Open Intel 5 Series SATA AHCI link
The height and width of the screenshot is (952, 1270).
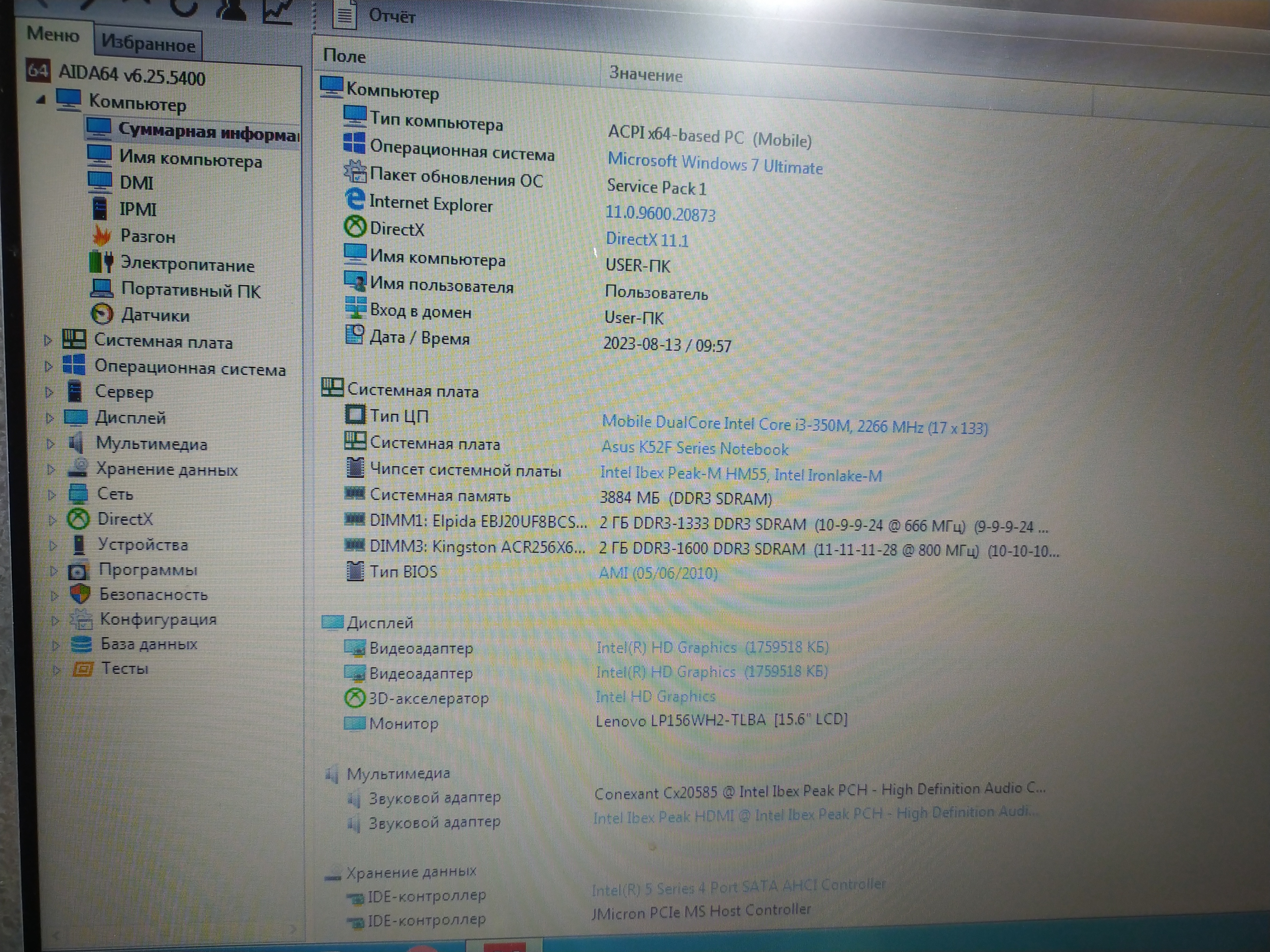coord(738,887)
